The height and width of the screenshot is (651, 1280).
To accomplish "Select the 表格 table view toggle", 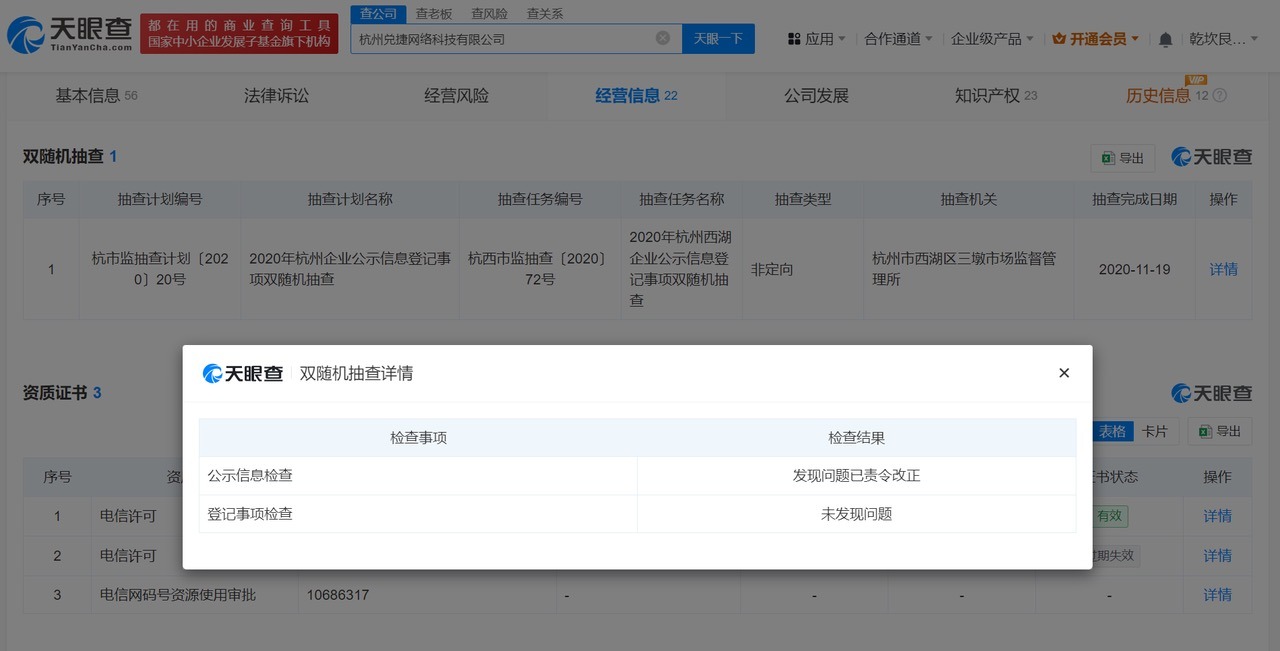I will (1113, 431).
